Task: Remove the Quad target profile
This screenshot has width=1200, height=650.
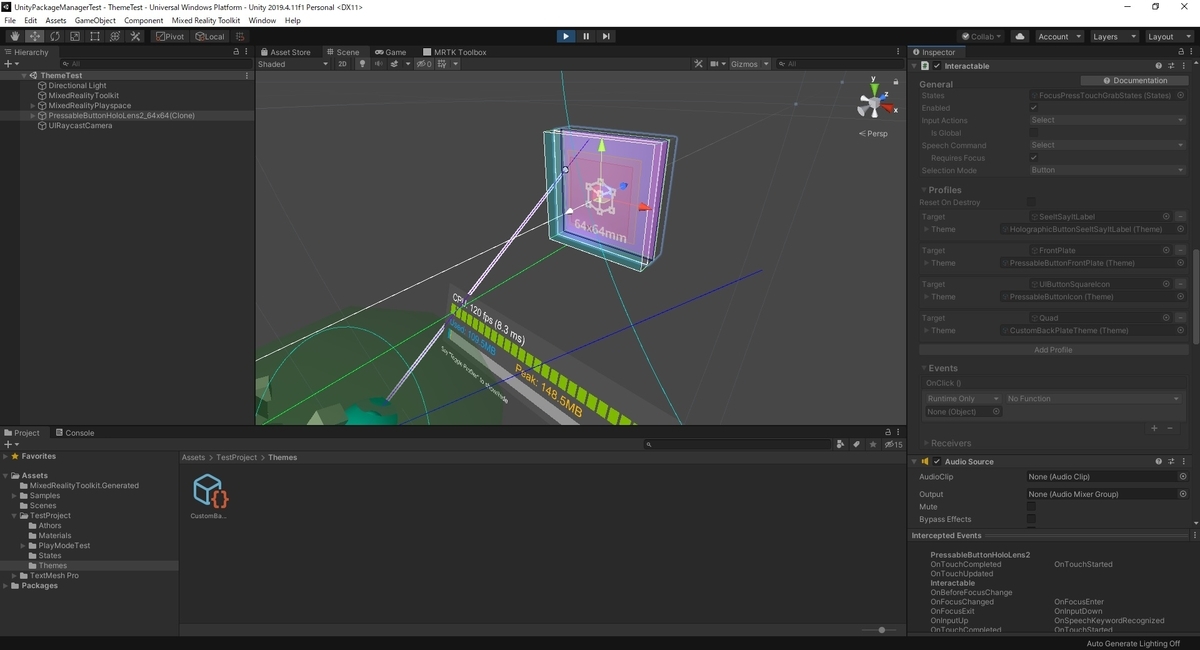Action: pyautogui.click(x=1181, y=318)
